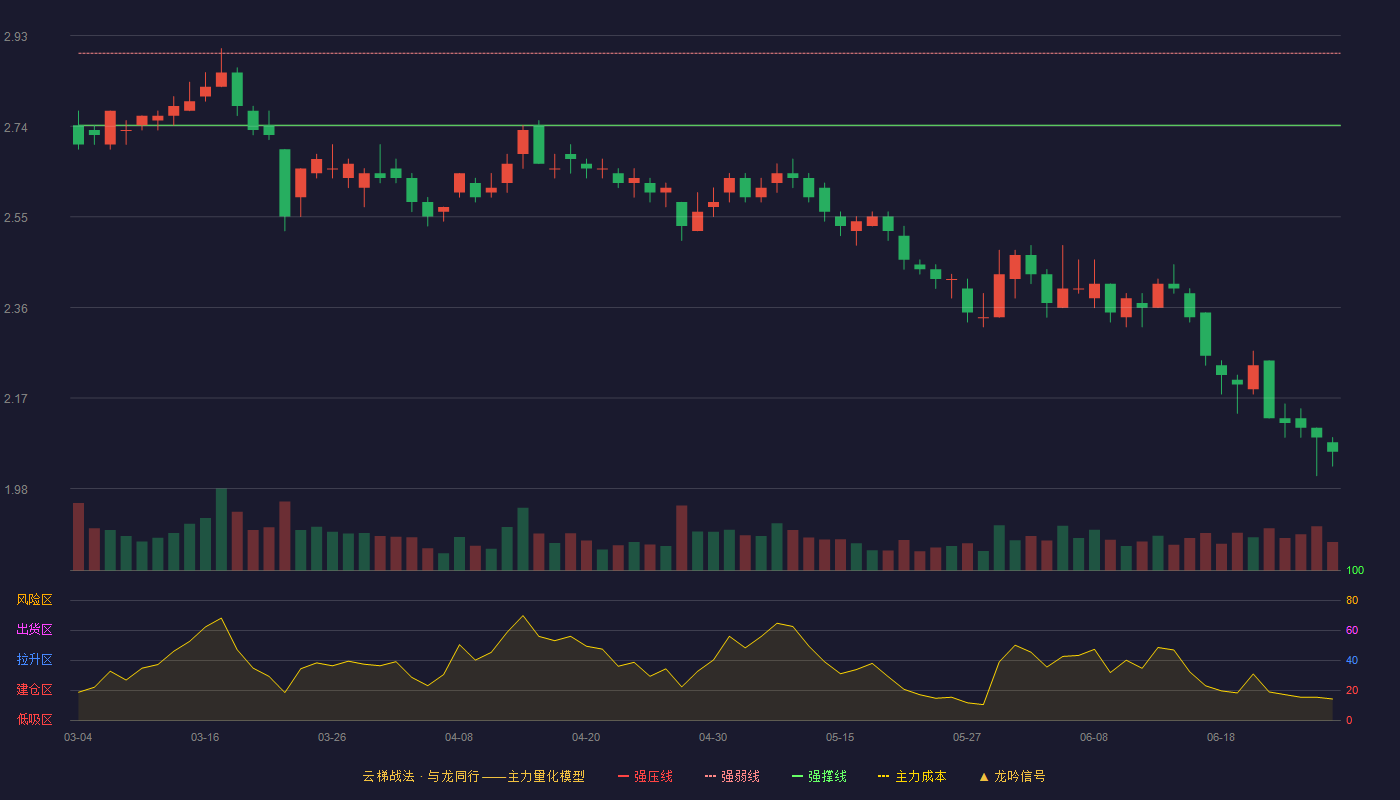Viewport: 1400px width, 800px height.
Task: Click the 06-08 date label
Action: [x=1094, y=737]
